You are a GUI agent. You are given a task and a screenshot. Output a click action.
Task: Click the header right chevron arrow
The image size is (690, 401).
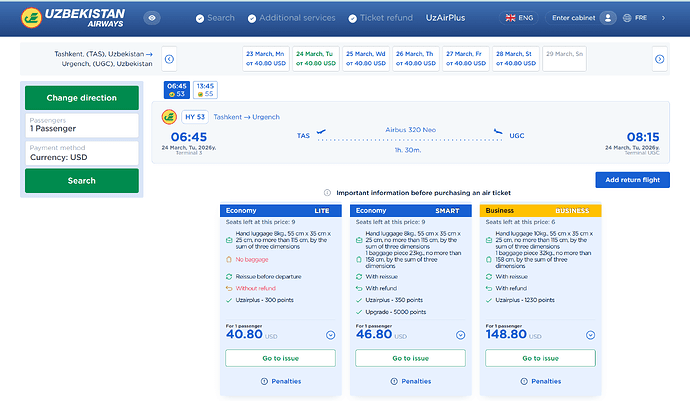663,18
